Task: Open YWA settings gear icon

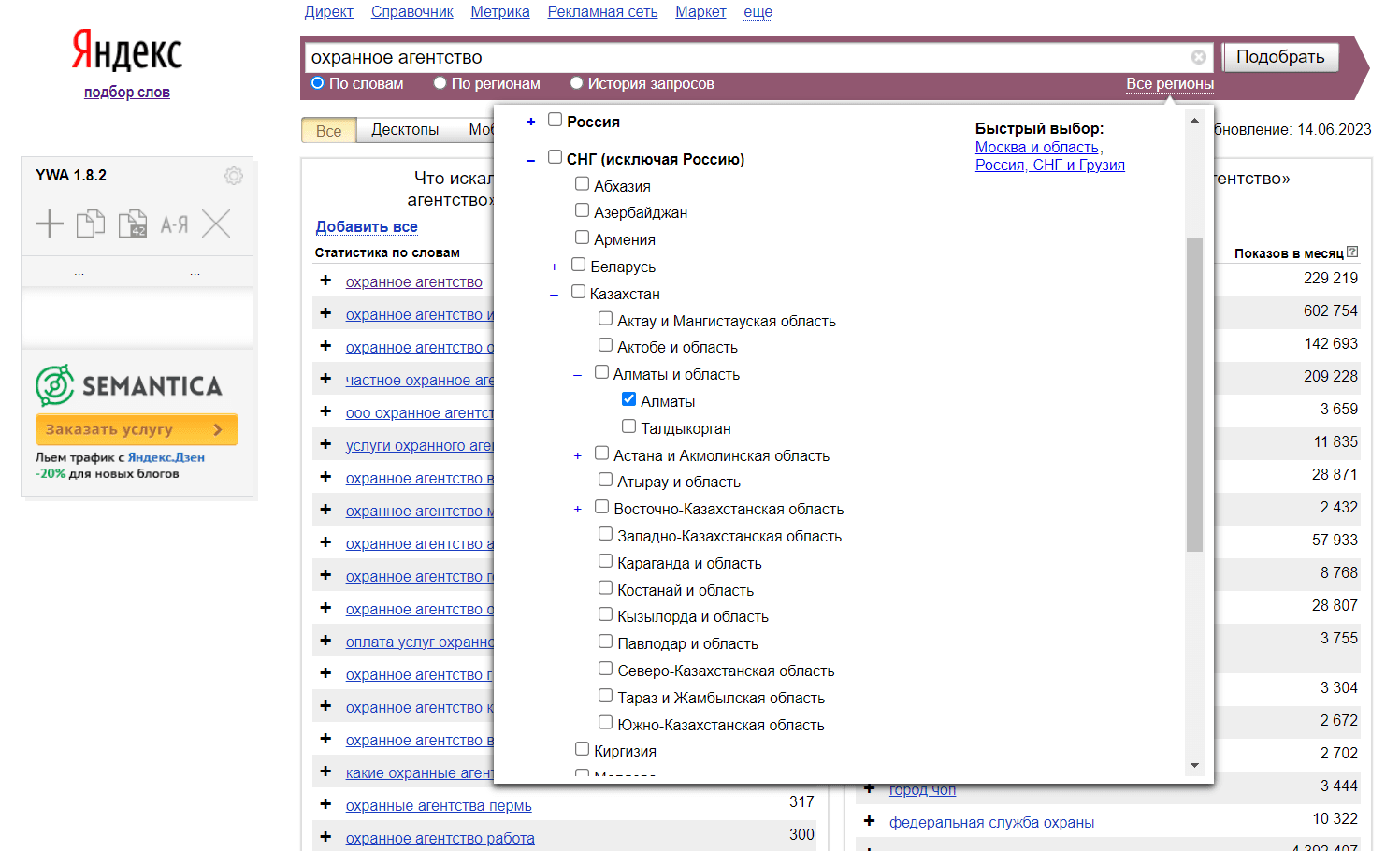Action: [234, 176]
